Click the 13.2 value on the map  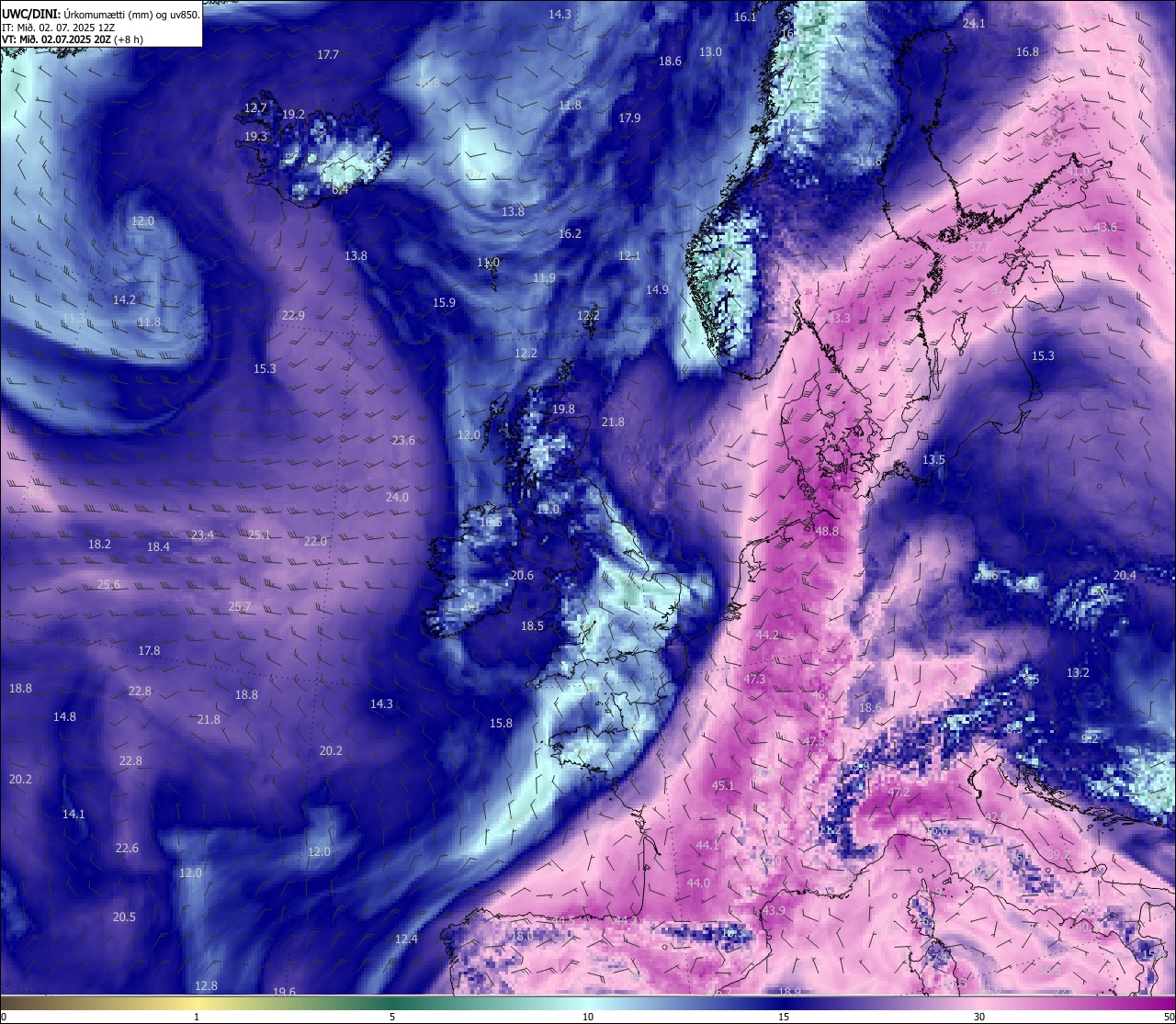(1078, 673)
